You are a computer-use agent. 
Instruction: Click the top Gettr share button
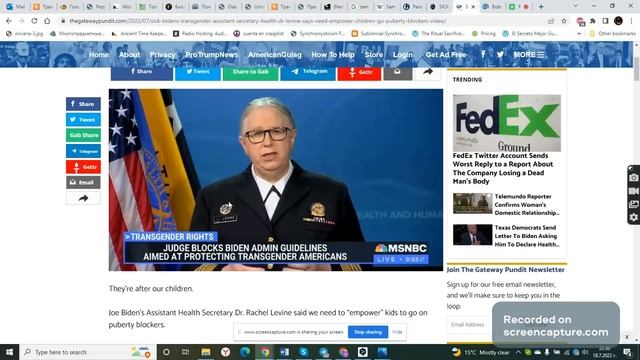(359, 73)
